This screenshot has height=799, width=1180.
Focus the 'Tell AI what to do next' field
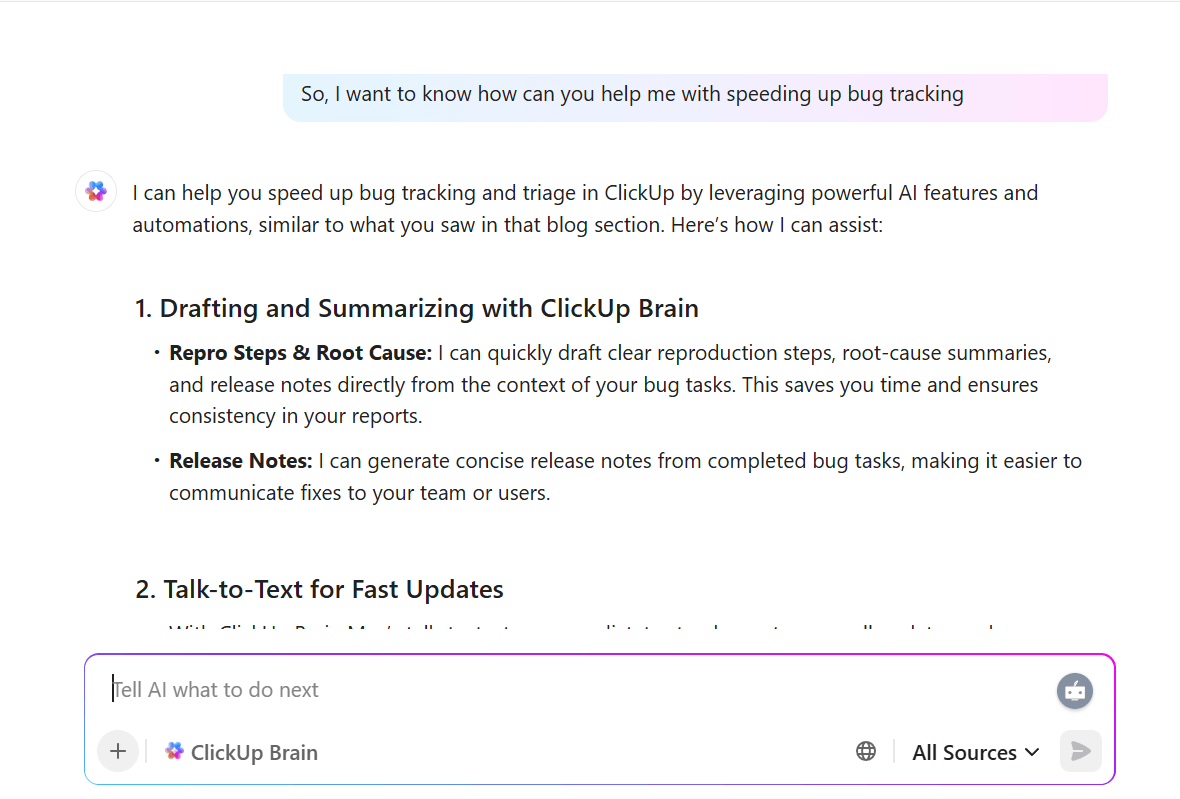(x=400, y=689)
